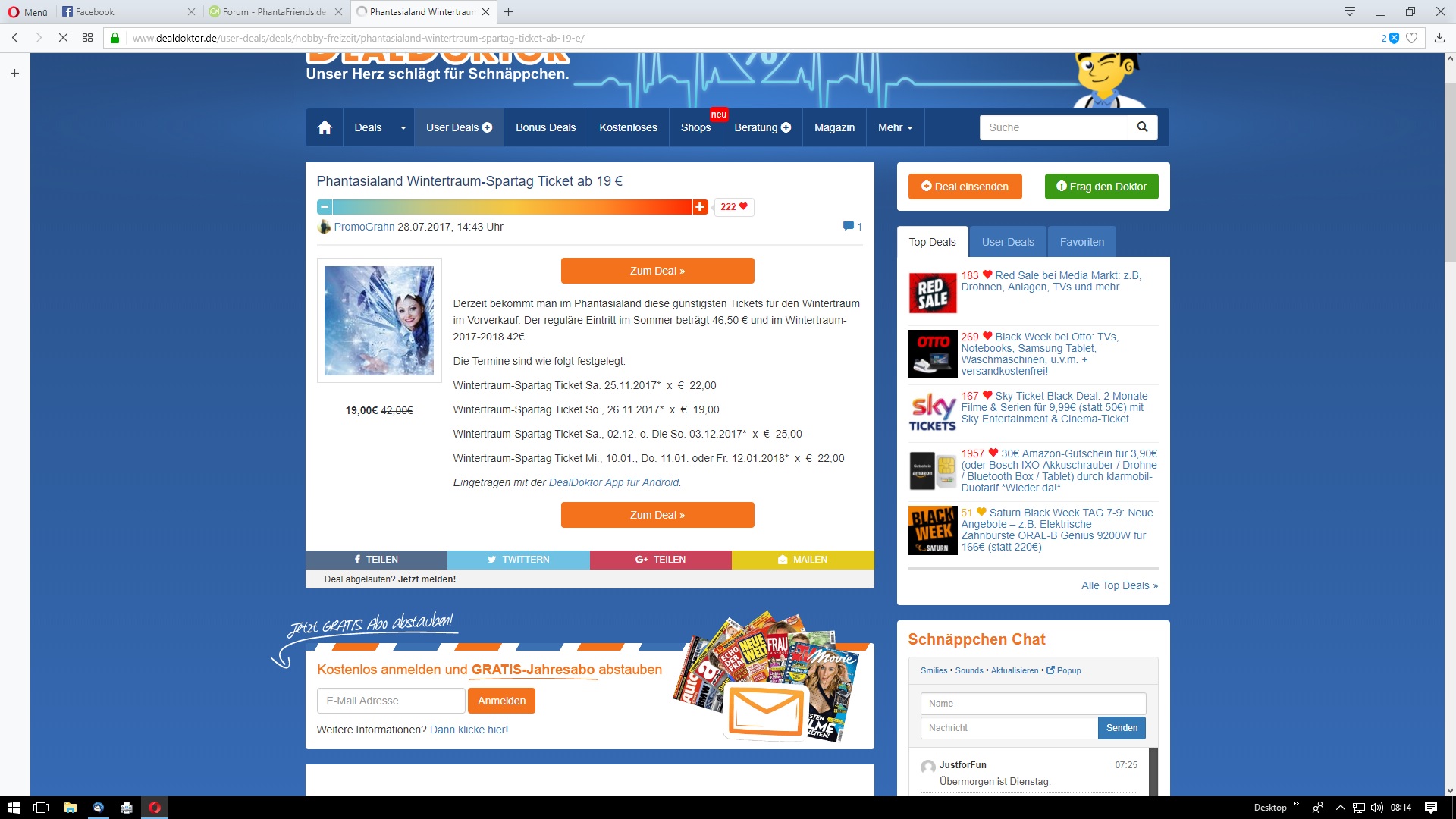
Task: Stop page loading with X icon
Action: pos(64,38)
